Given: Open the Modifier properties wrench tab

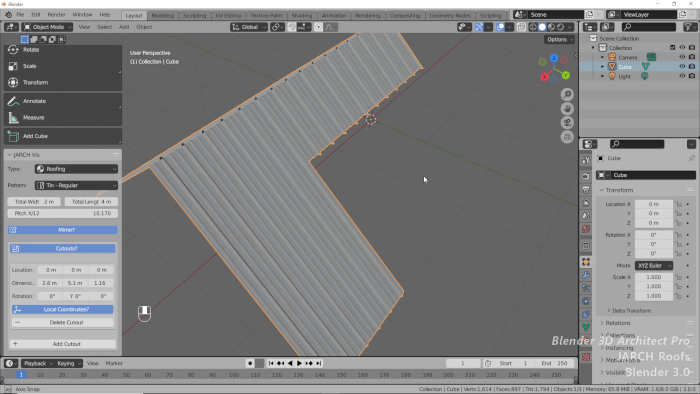Looking at the screenshot, I should point(586,275).
